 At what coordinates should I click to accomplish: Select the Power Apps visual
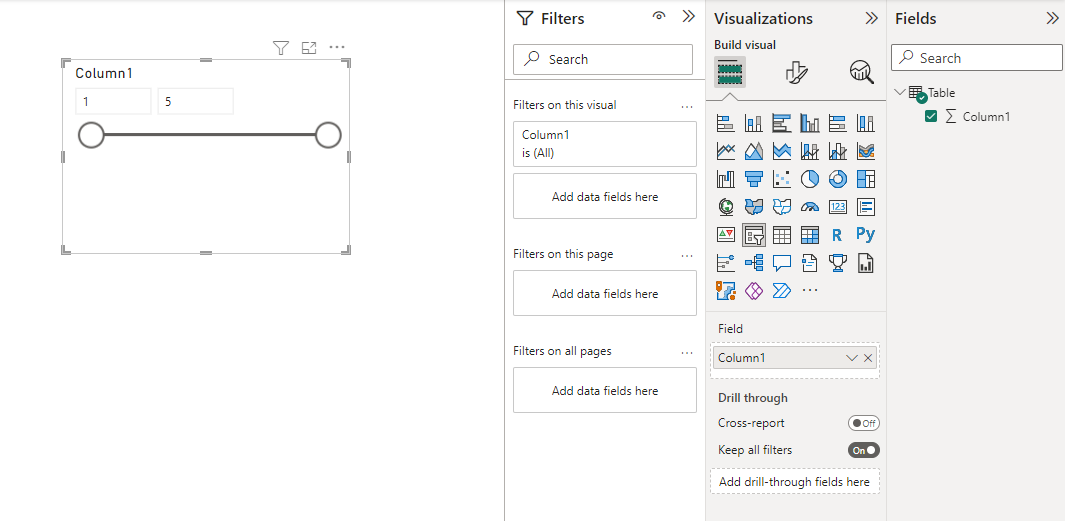click(754, 291)
